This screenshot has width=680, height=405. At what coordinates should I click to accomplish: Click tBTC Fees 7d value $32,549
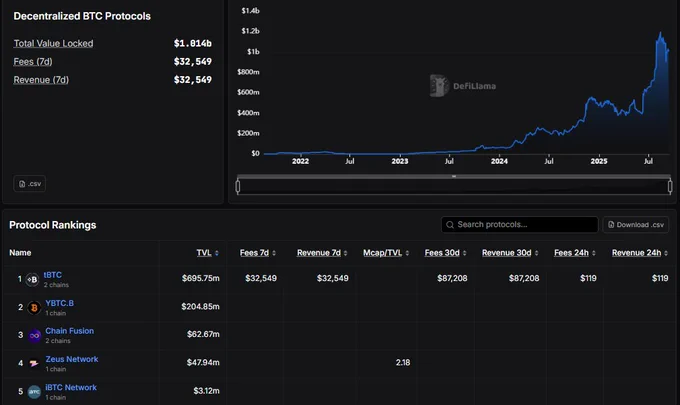(x=261, y=278)
